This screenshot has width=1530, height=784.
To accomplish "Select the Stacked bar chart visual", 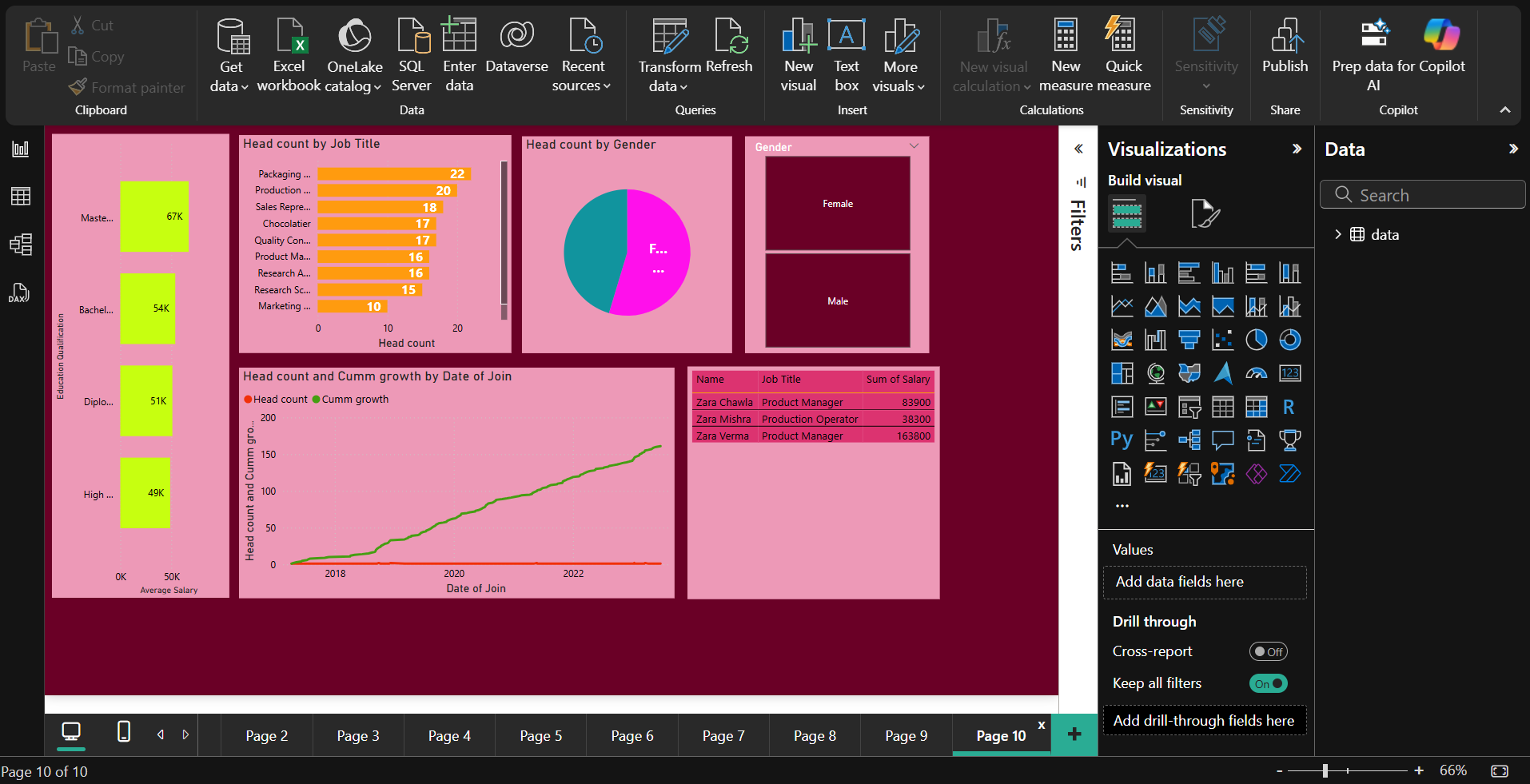I will [x=1122, y=273].
